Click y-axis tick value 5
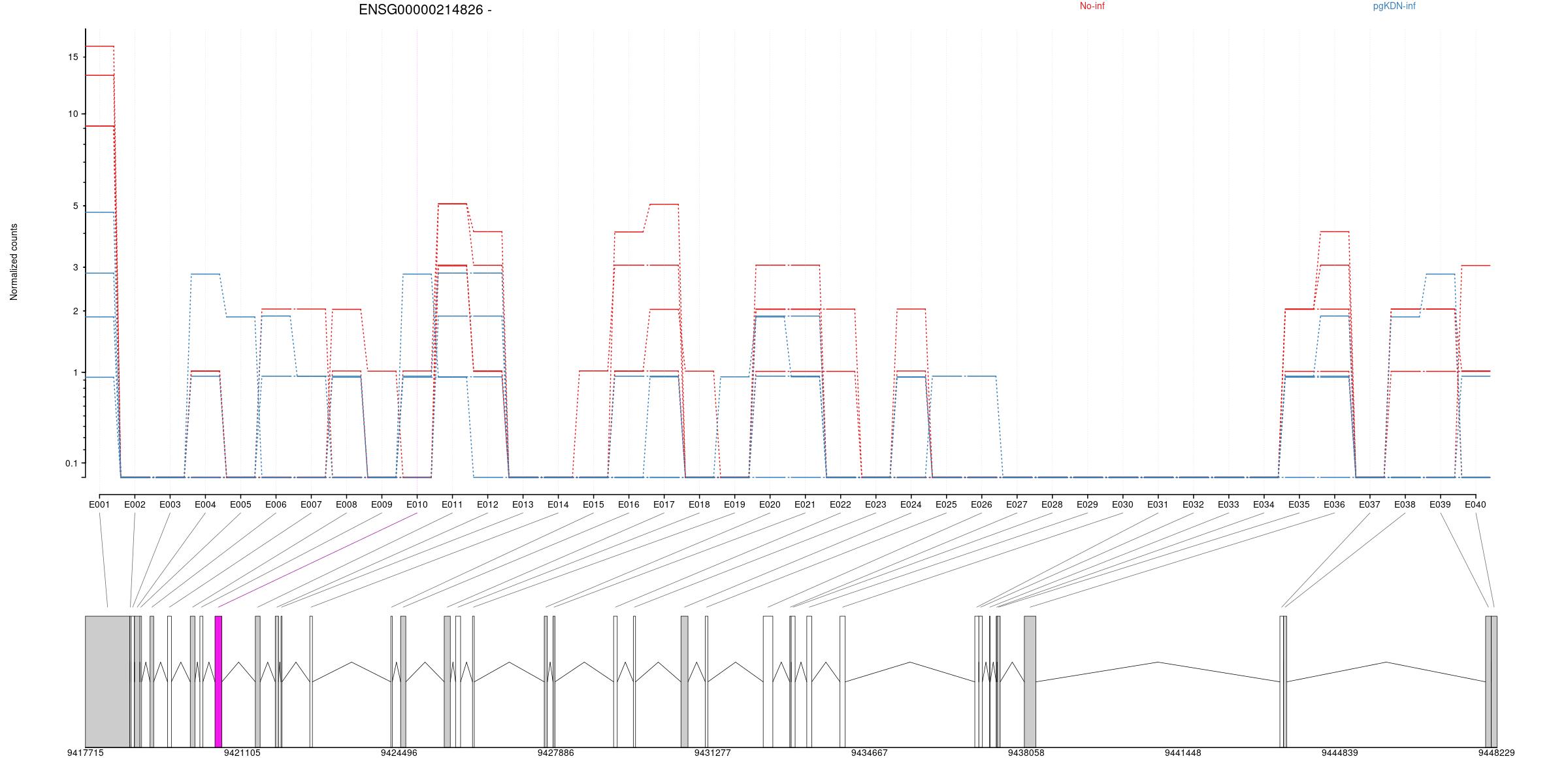The image size is (1568, 784). pos(75,206)
